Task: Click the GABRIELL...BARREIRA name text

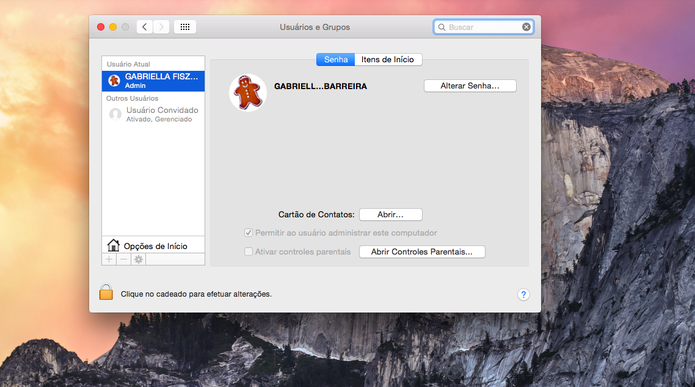Action: 320,86
